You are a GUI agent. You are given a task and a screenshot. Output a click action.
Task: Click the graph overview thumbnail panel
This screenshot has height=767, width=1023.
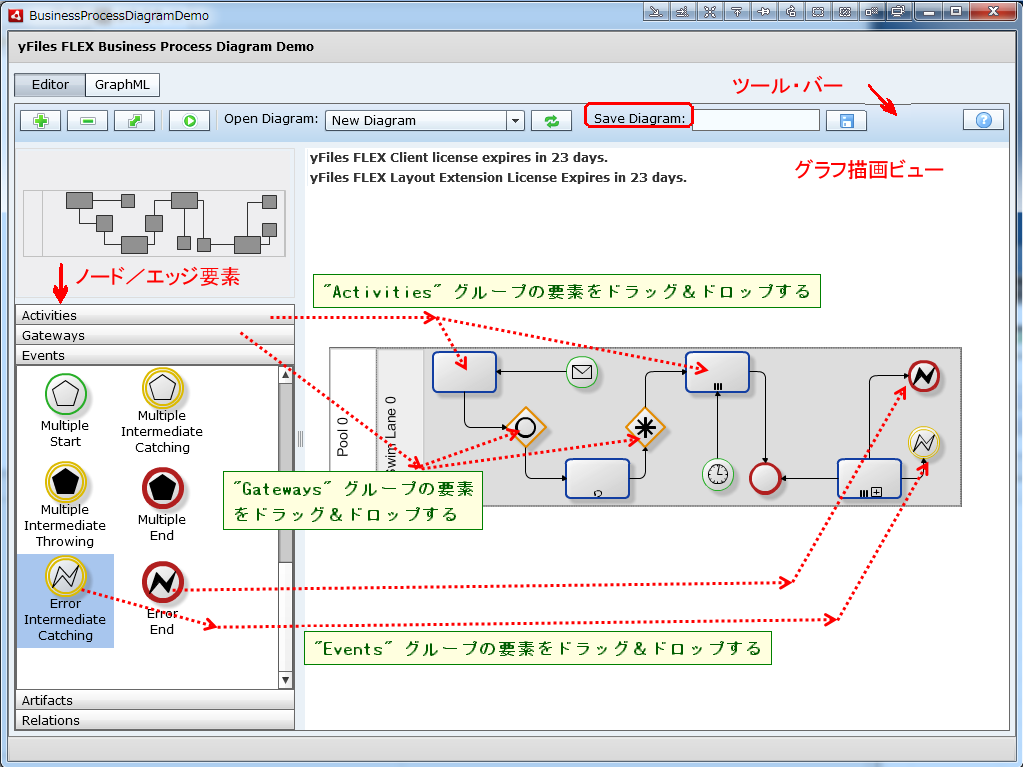[x=155, y=223]
